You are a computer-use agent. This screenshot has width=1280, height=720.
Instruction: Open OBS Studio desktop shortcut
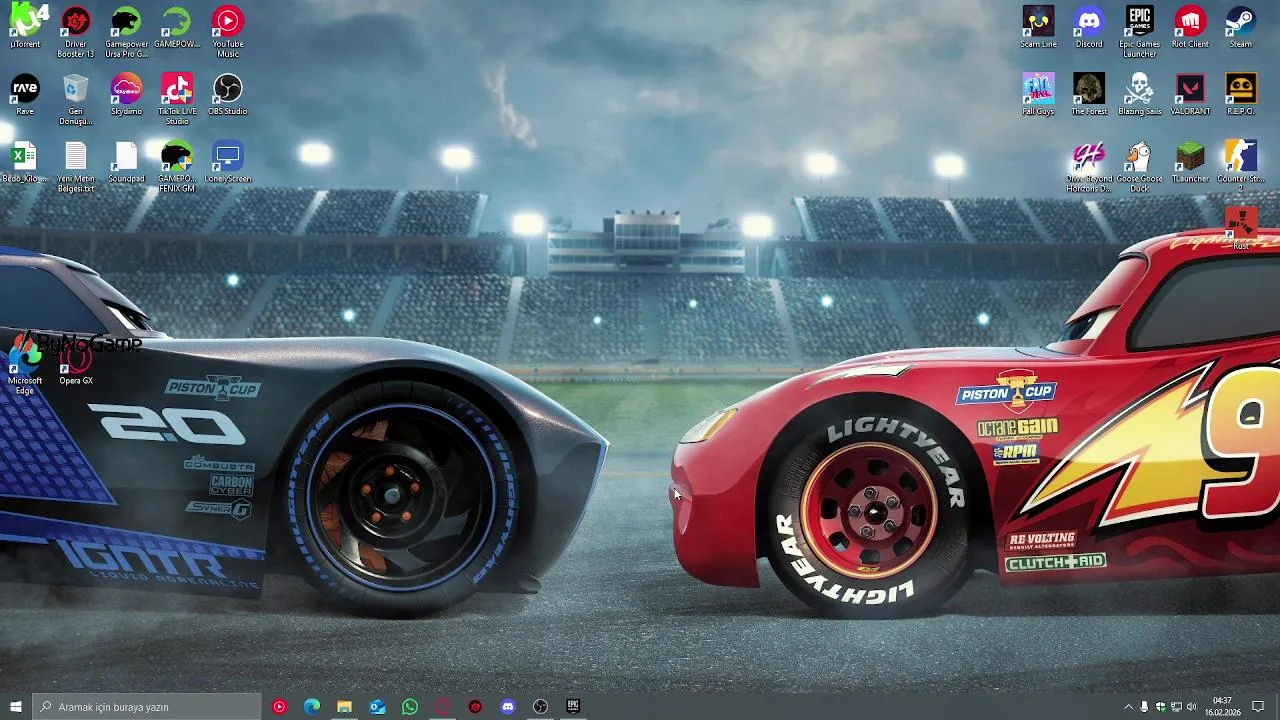[x=228, y=95]
